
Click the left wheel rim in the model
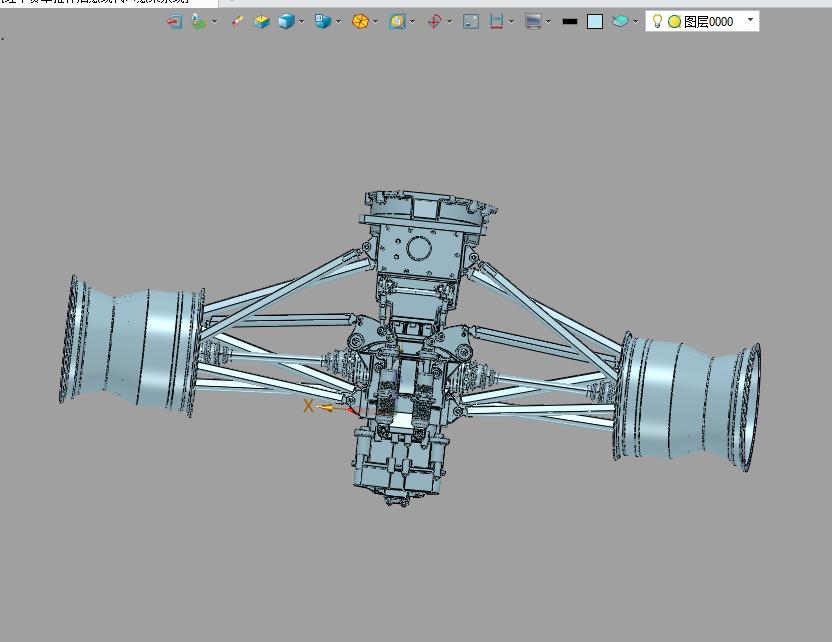(132, 346)
